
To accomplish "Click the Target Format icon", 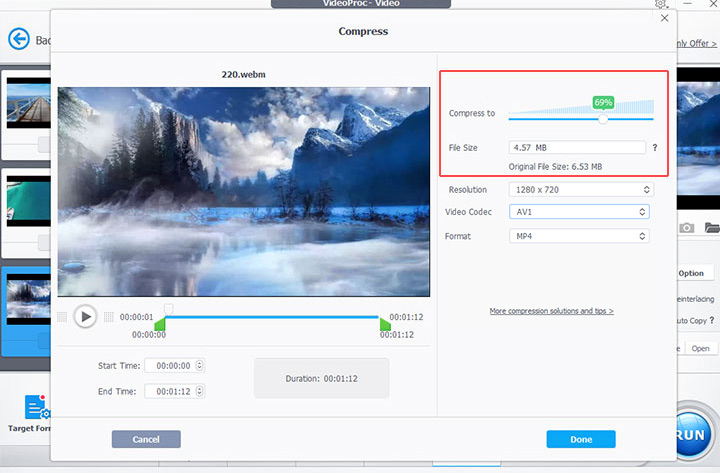I will pos(37,407).
